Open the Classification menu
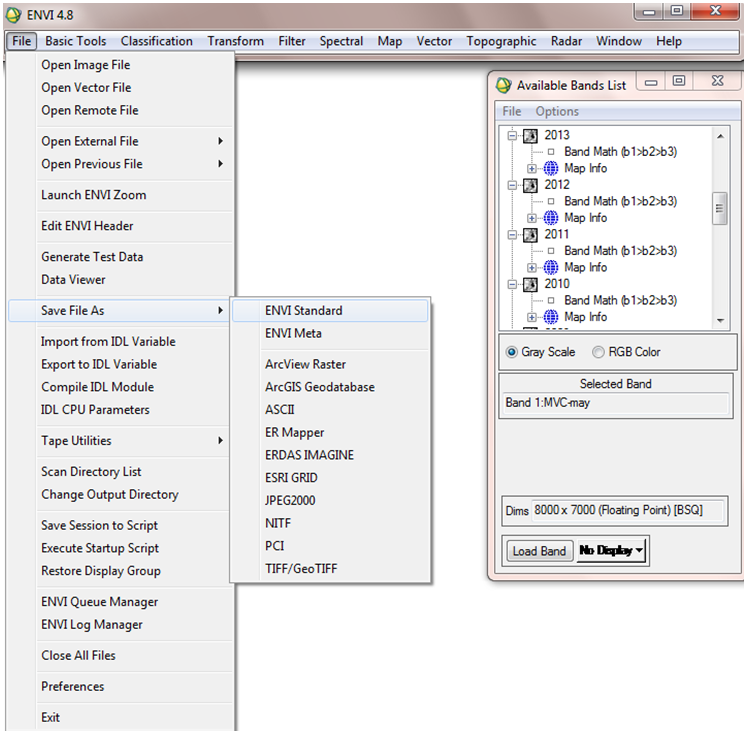This screenshot has width=745, height=732. click(x=157, y=41)
